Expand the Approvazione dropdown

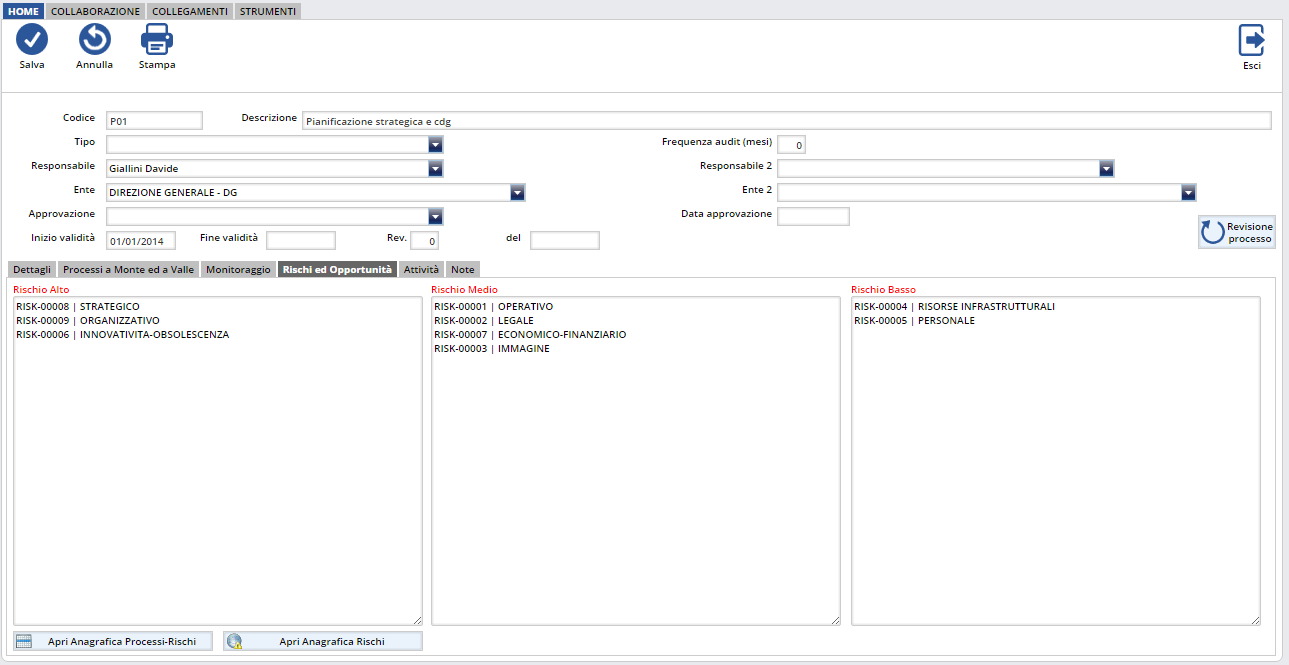(435, 217)
